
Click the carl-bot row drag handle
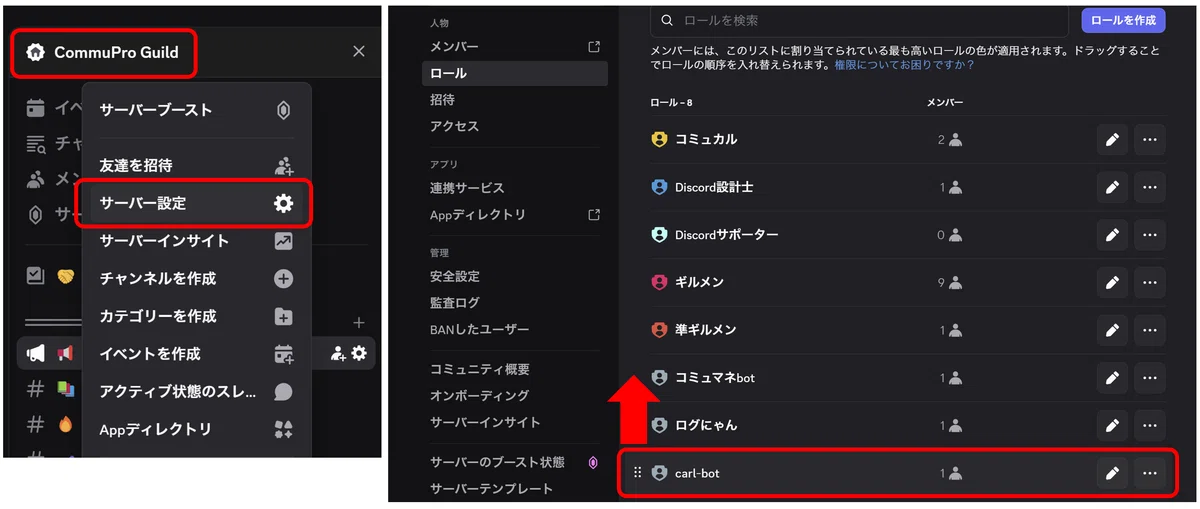click(638, 473)
